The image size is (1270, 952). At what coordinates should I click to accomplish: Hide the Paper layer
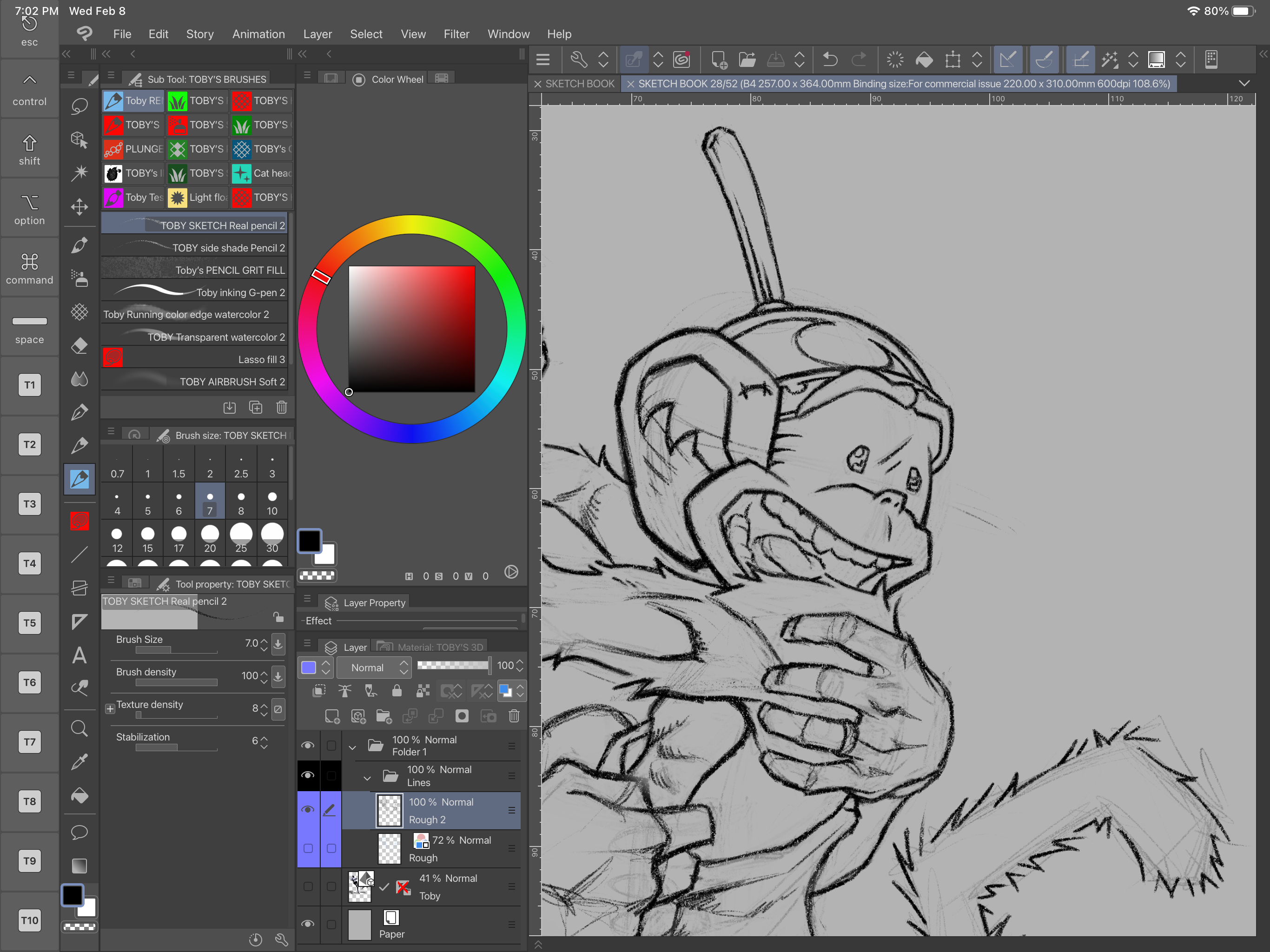coord(308,924)
